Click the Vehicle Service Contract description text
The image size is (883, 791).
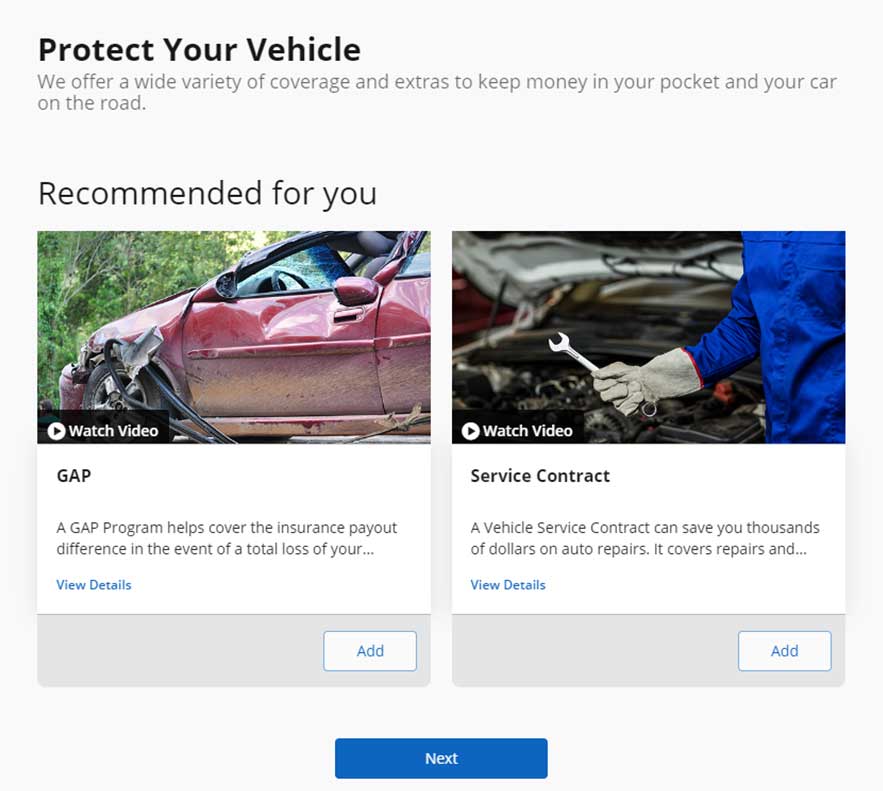pyautogui.click(x=644, y=538)
